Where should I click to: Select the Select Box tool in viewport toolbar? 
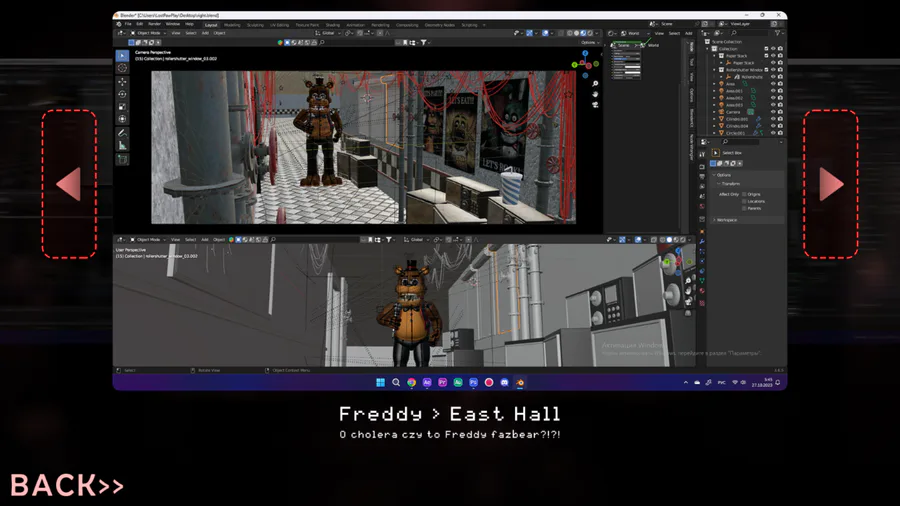point(122,56)
